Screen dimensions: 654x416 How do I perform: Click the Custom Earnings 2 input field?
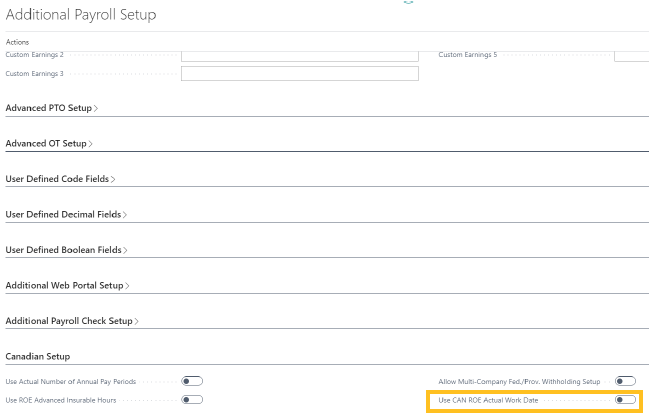tap(299, 56)
